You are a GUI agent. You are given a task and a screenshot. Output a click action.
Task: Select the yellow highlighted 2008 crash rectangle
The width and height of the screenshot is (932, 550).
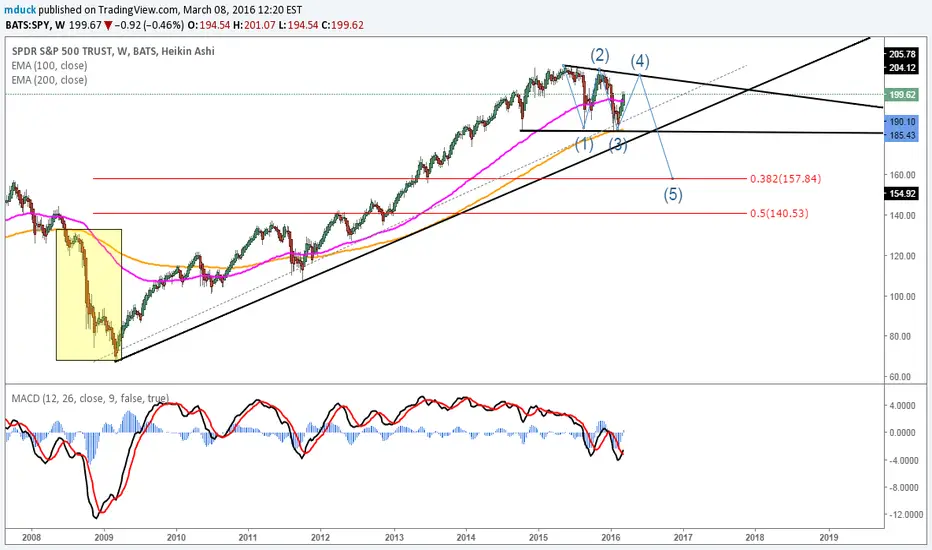pos(89,295)
